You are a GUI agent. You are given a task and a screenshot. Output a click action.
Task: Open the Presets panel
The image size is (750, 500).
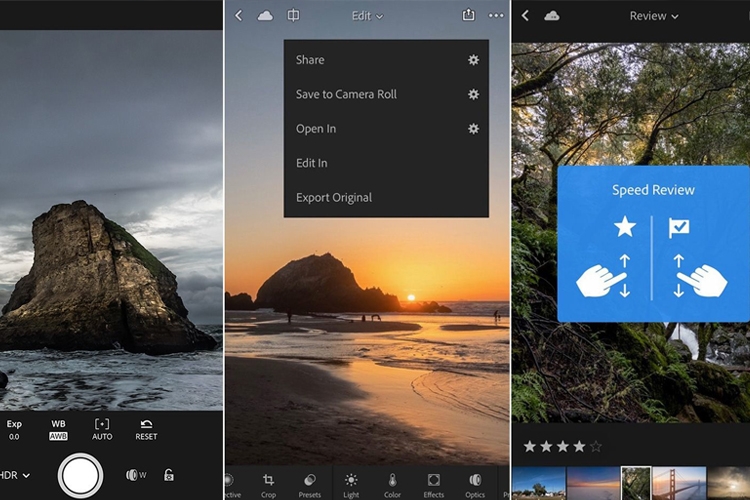point(309,486)
